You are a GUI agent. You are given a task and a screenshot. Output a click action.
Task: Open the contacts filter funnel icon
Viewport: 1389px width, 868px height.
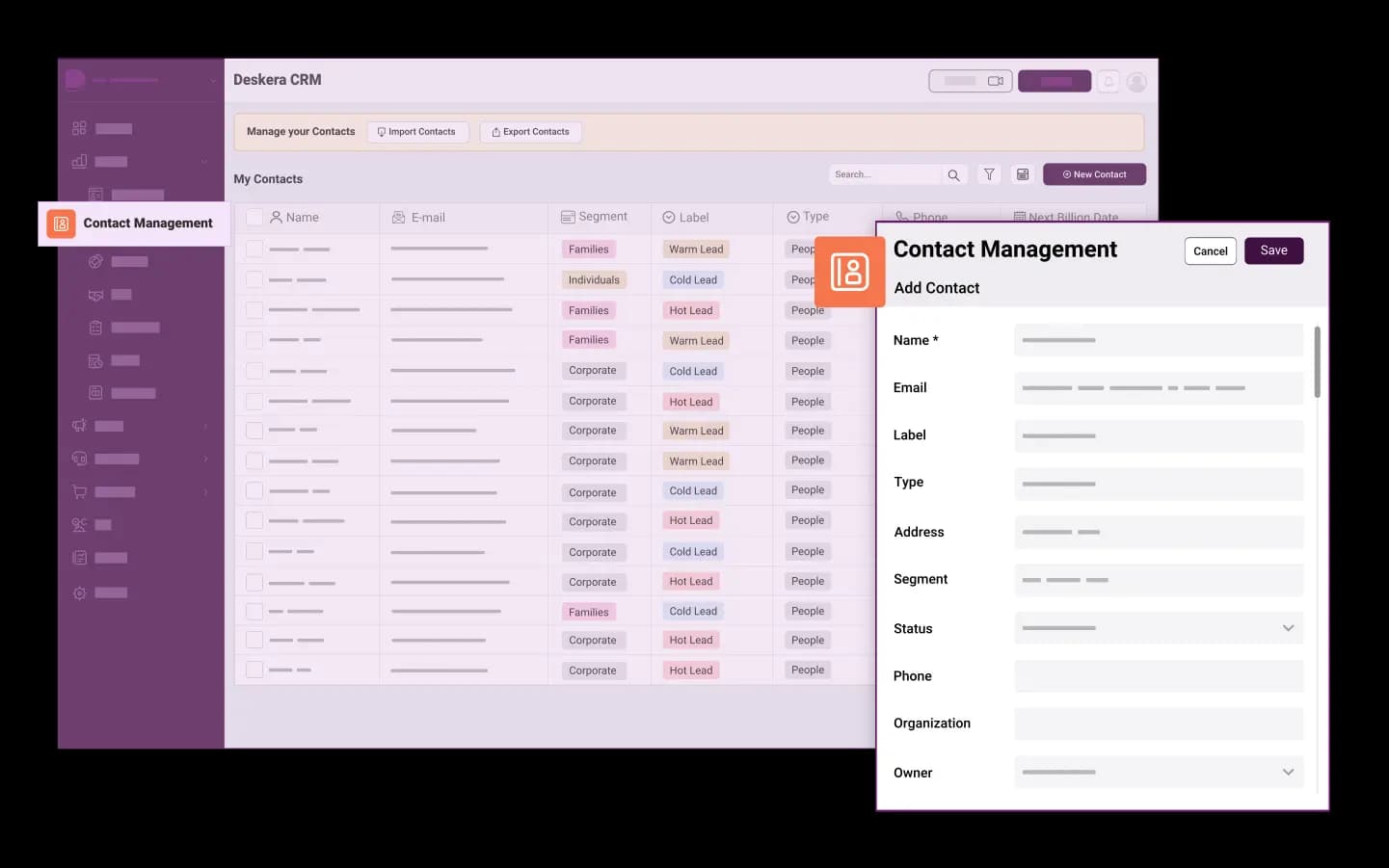click(989, 174)
